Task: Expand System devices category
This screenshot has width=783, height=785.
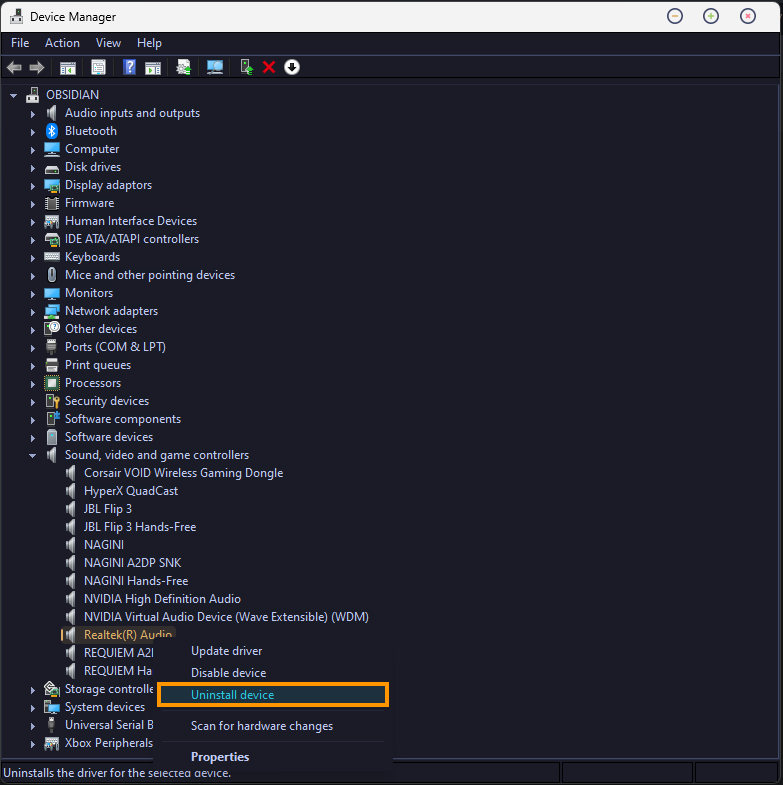Action: point(33,708)
